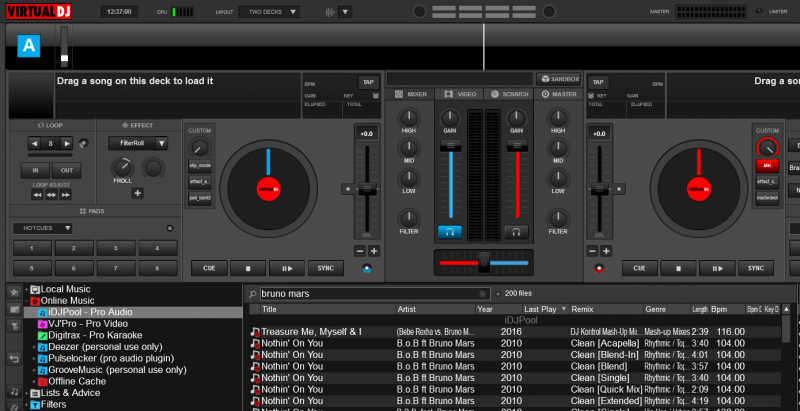Open the FilterRoll effect dropdown
Image resolution: width=800 pixels, height=411 pixels.
click(138, 143)
